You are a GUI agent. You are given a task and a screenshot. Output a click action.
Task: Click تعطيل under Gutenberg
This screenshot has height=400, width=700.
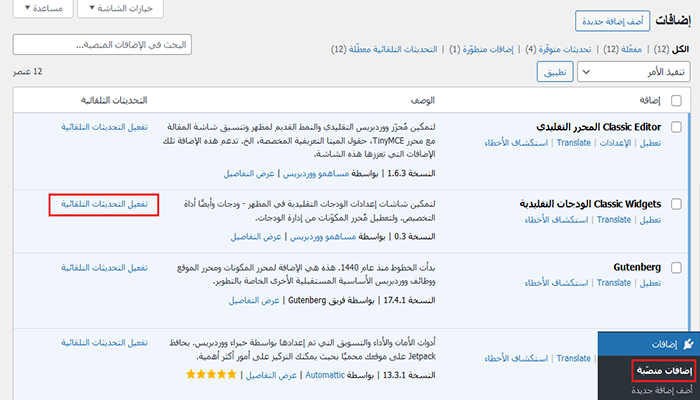tap(650, 283)
